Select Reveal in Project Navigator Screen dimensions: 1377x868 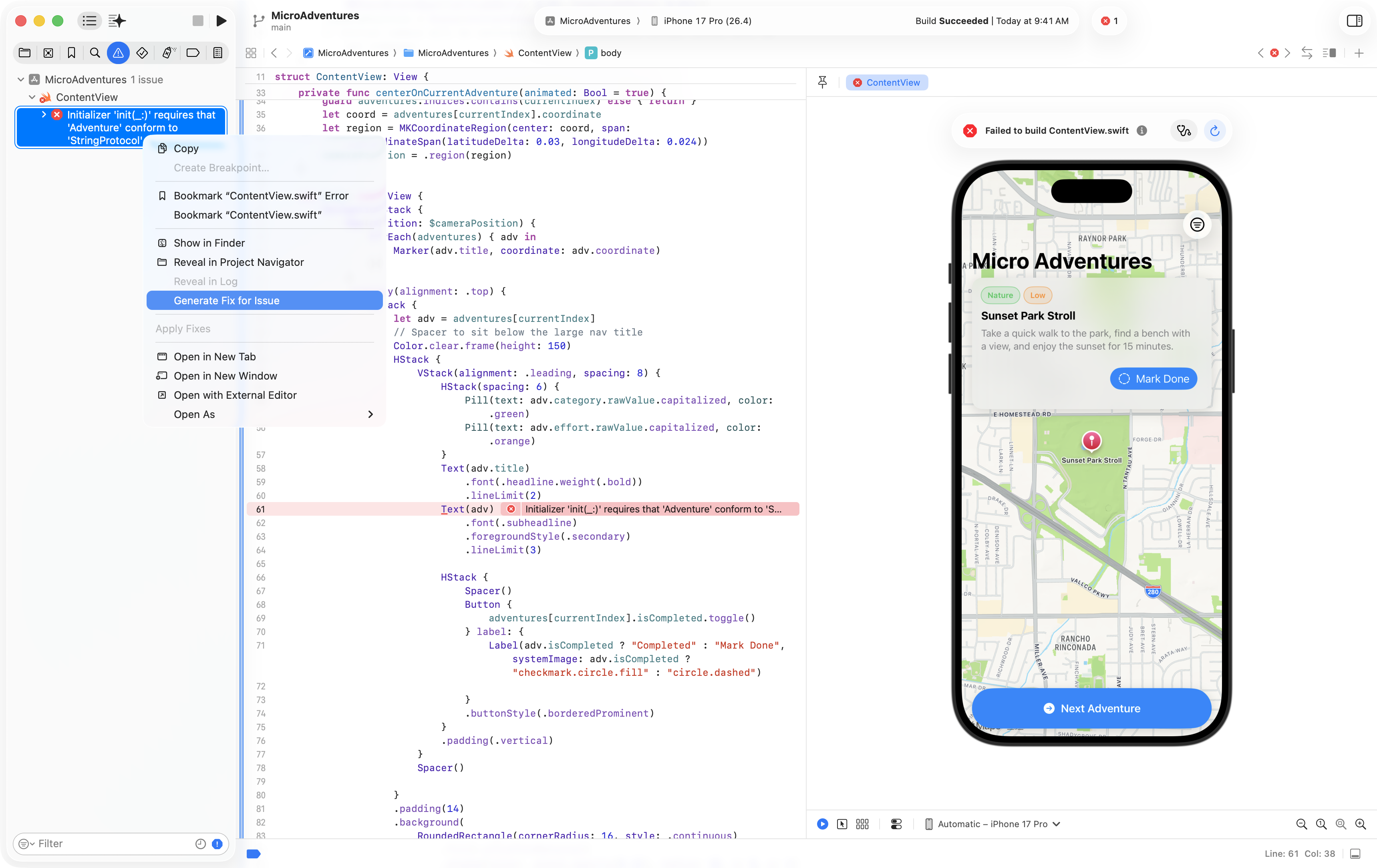point(265,262)
